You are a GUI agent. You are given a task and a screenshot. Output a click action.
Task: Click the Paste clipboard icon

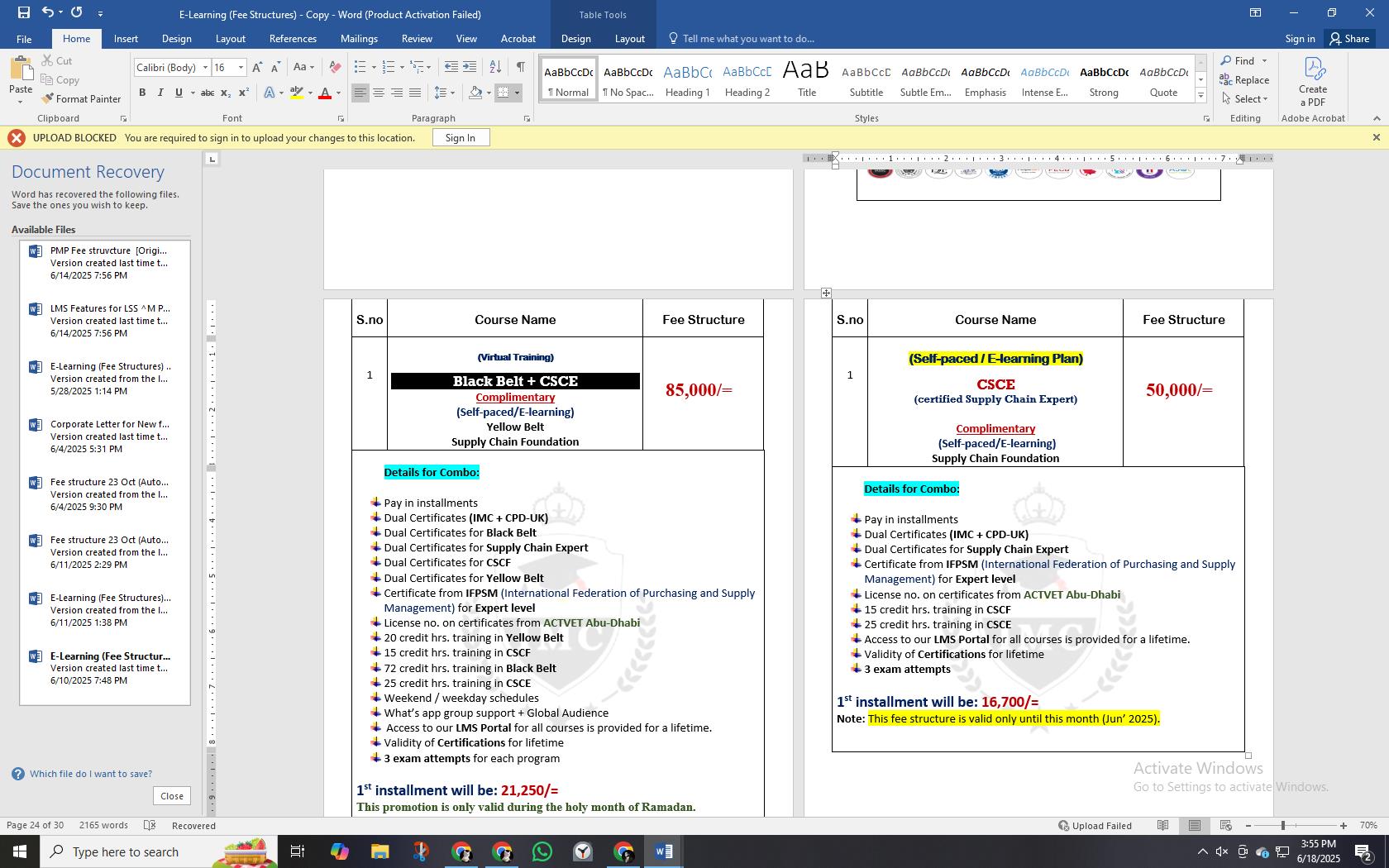(x=21, y=69)
